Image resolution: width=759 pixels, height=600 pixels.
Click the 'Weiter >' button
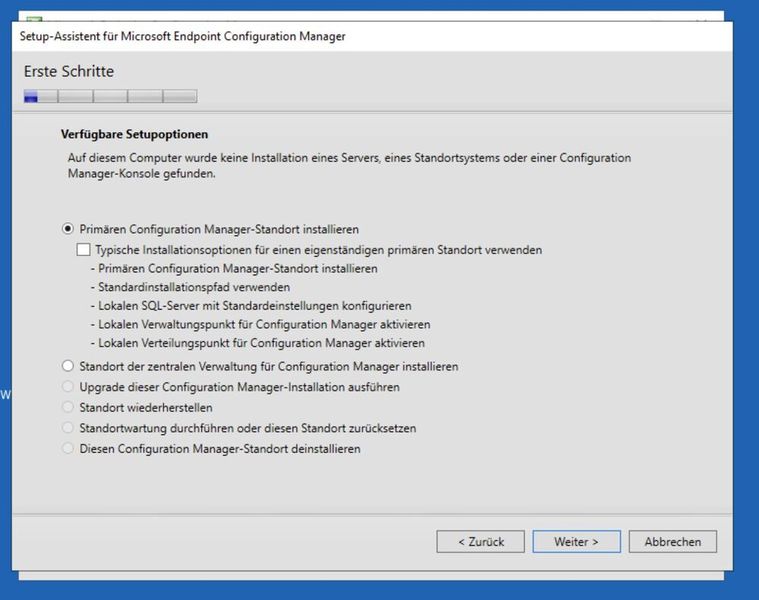point(577,541)
